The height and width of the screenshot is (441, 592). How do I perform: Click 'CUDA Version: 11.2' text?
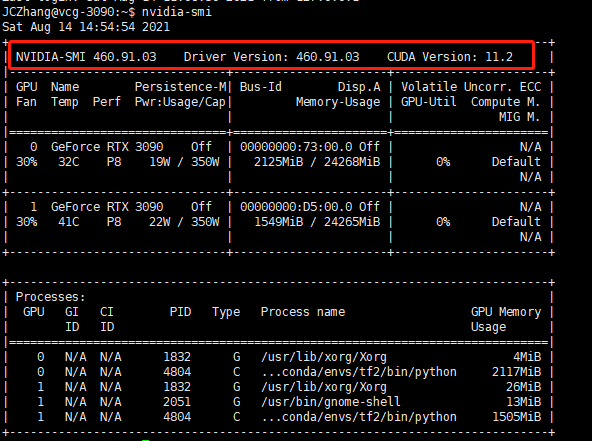click(450, 57)
